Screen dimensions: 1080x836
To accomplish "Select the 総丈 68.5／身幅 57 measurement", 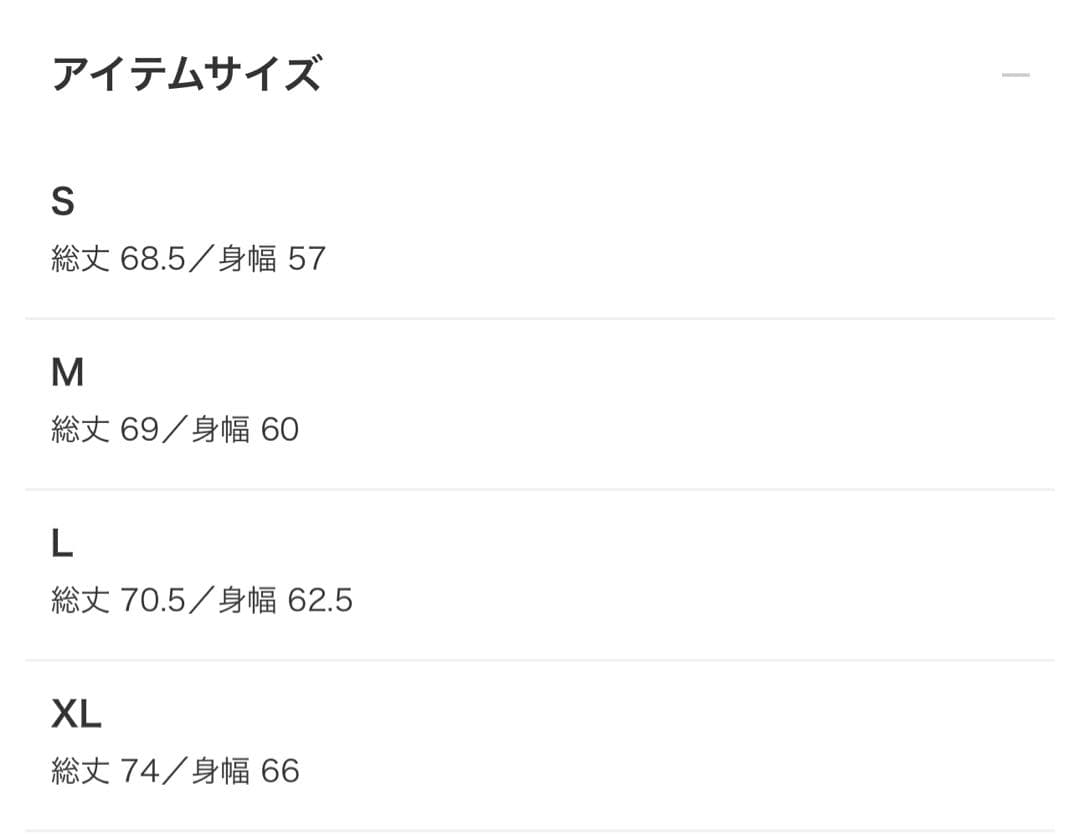I will 189,258.
